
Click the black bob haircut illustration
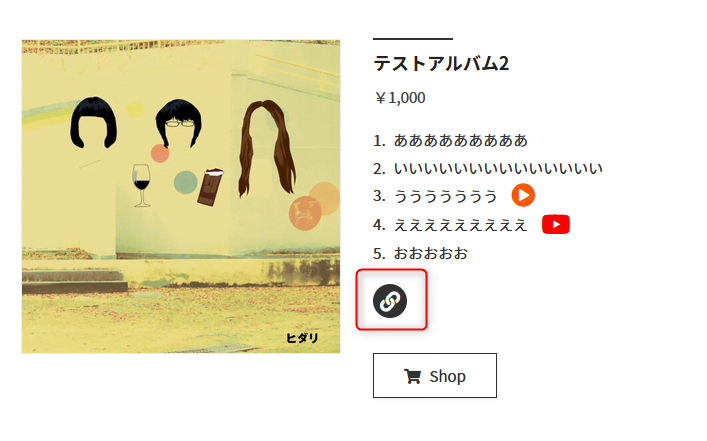(x=93, y=122)
